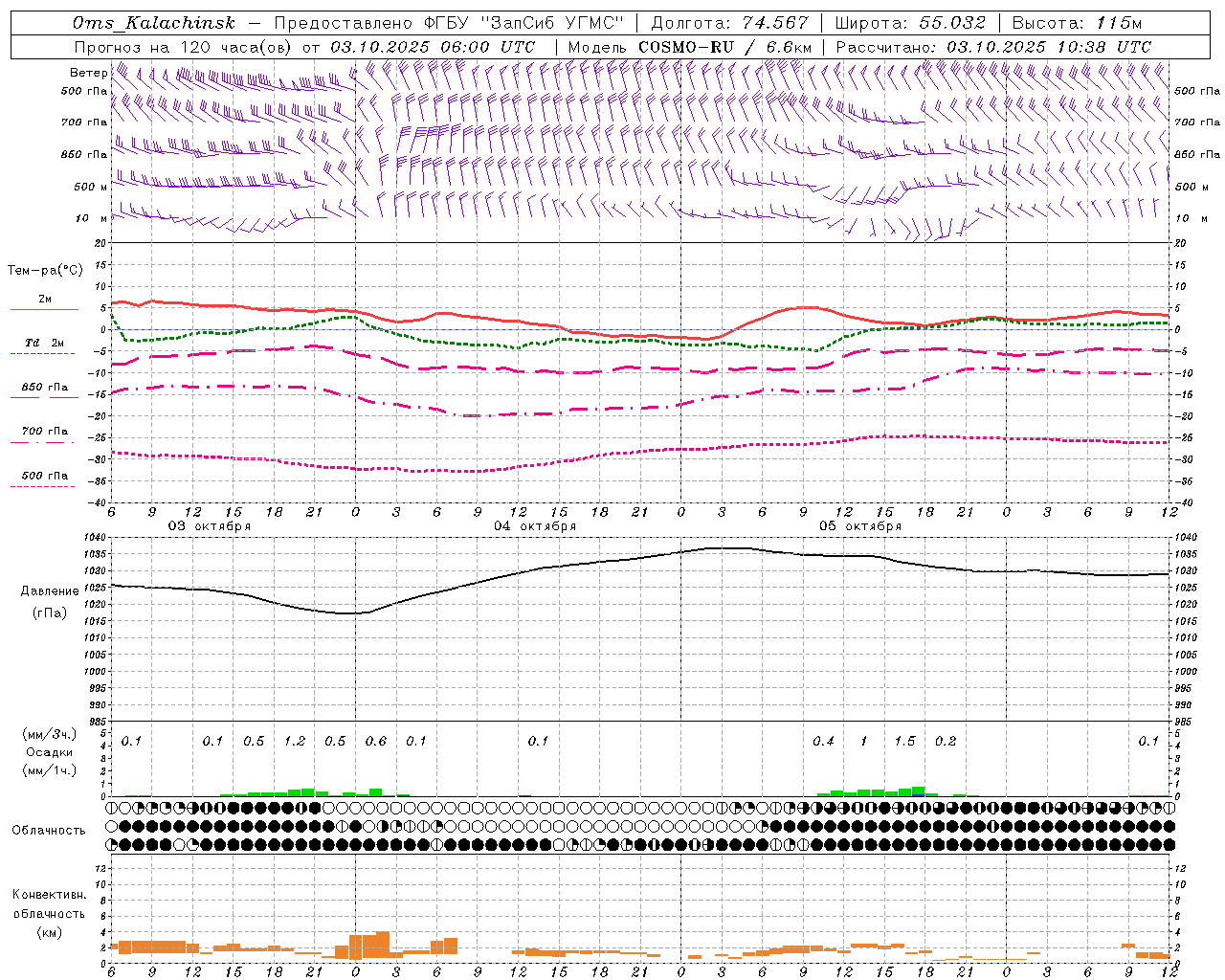Click the station name Oms_Kalachinsk
Image resolution: width=1225 pixels, height=980 pixels.
tap(153, 23)
